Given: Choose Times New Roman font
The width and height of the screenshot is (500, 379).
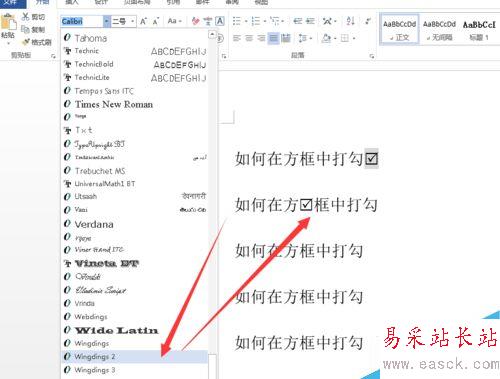Looking at the screenshot, I should click(x=135, y=104).
